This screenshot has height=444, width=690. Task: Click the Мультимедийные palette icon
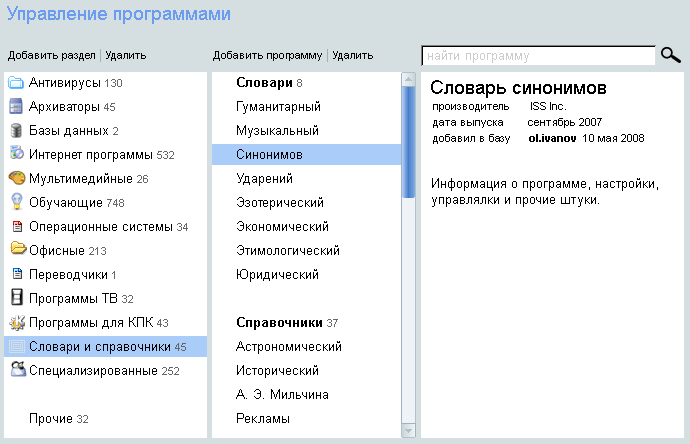16,179
